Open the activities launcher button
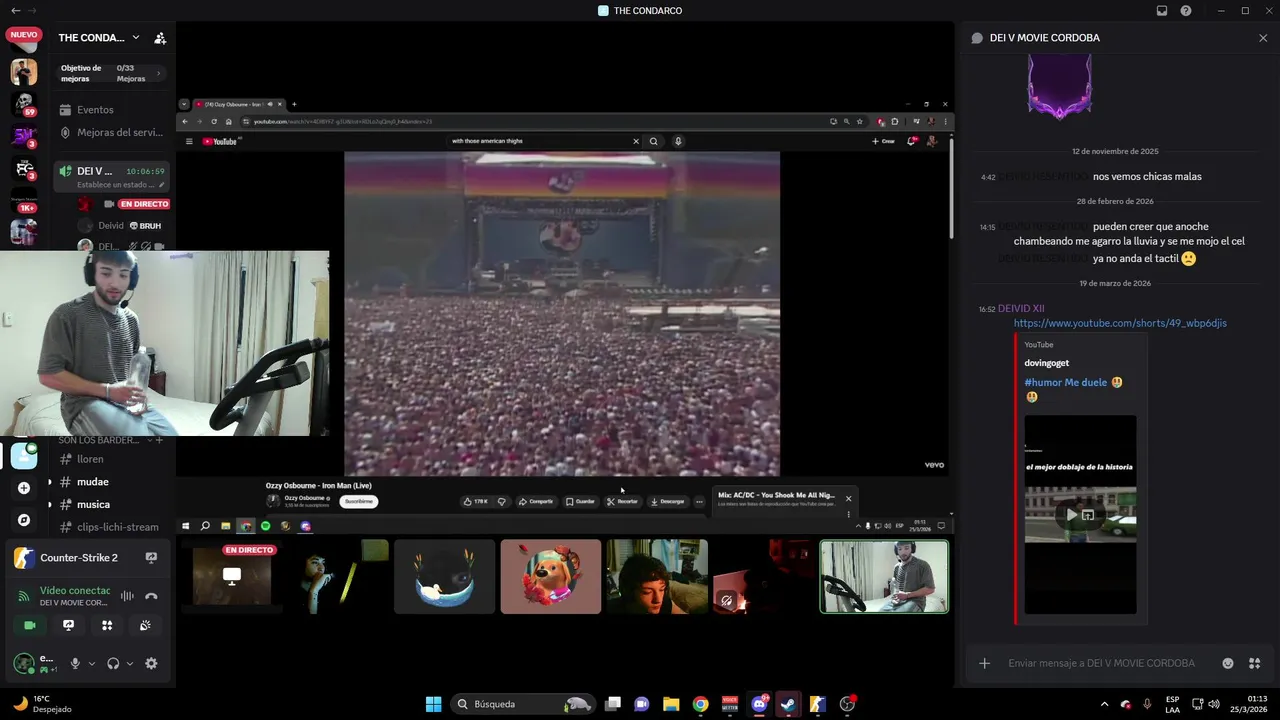This screenshot has width=1280, height=720. [107, 625]
